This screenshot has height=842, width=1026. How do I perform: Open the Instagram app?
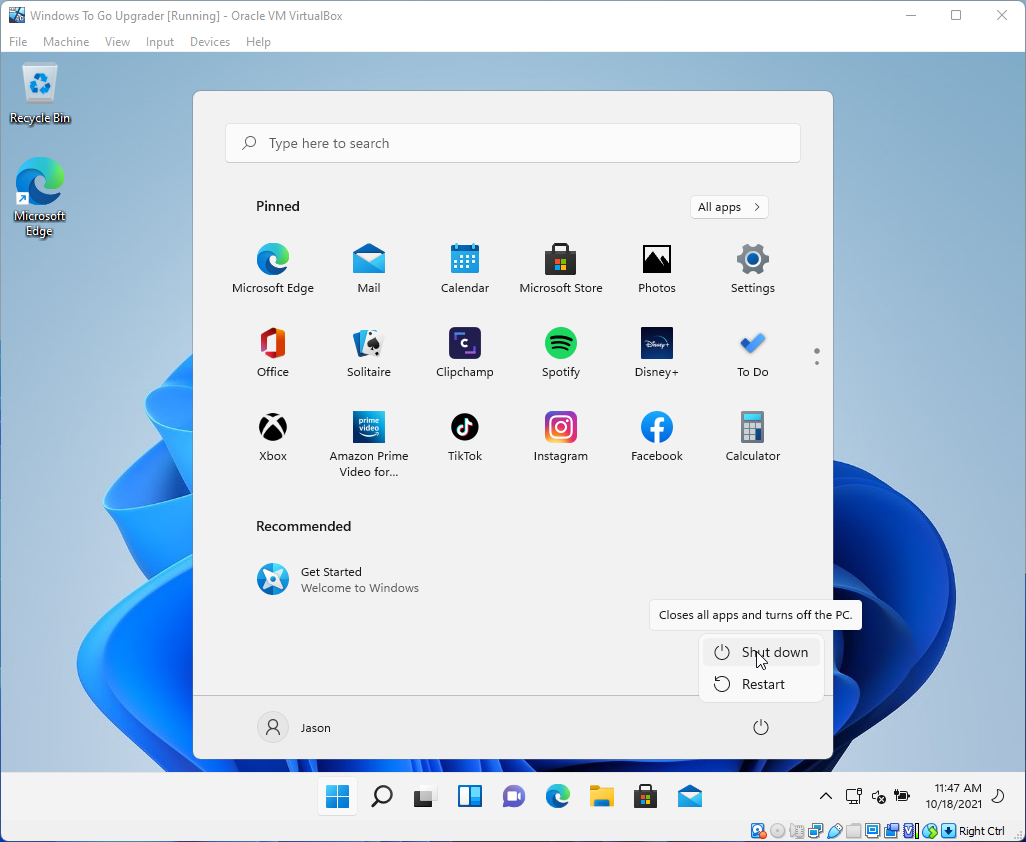point(561,436)
